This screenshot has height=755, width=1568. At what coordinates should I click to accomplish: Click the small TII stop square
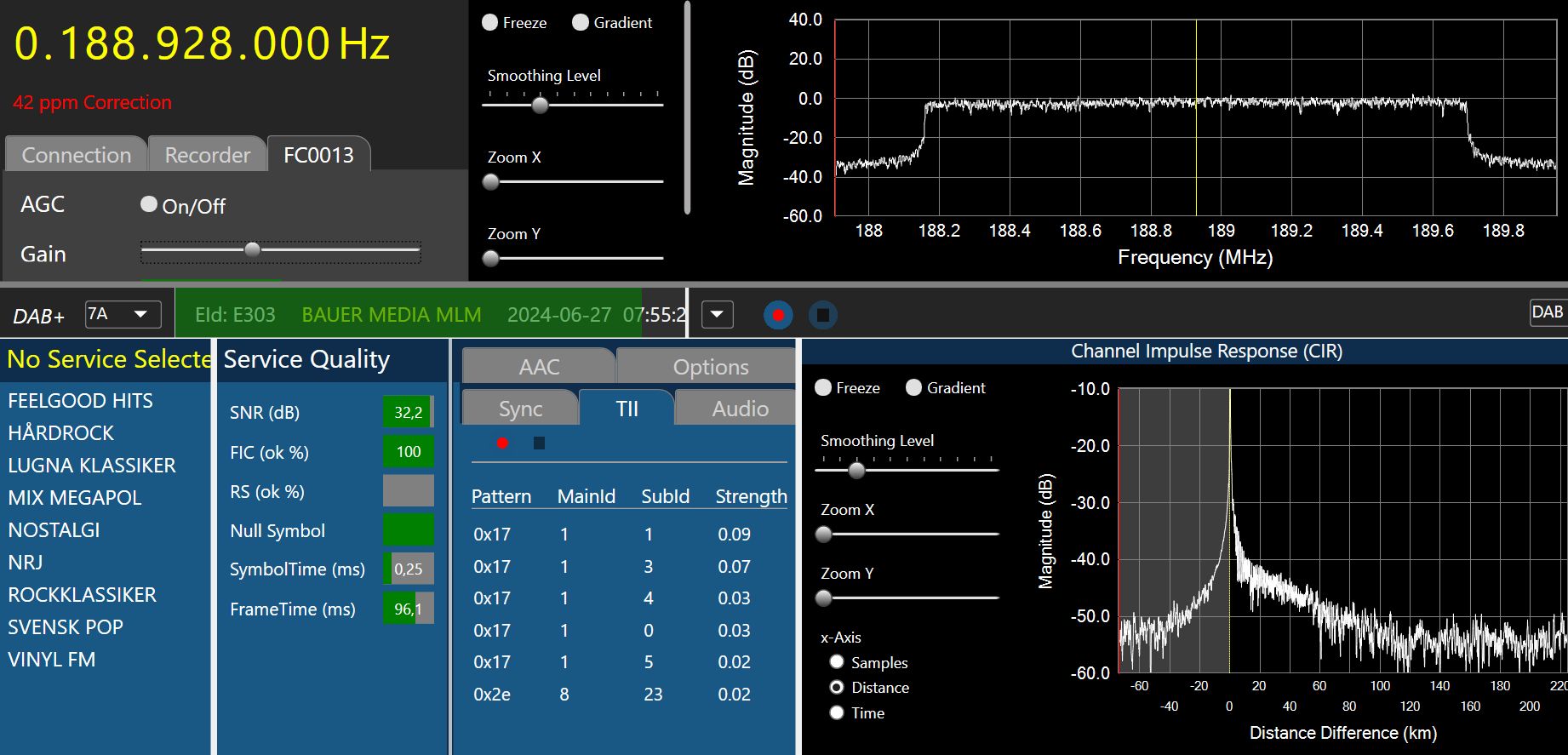coord(539,443)
